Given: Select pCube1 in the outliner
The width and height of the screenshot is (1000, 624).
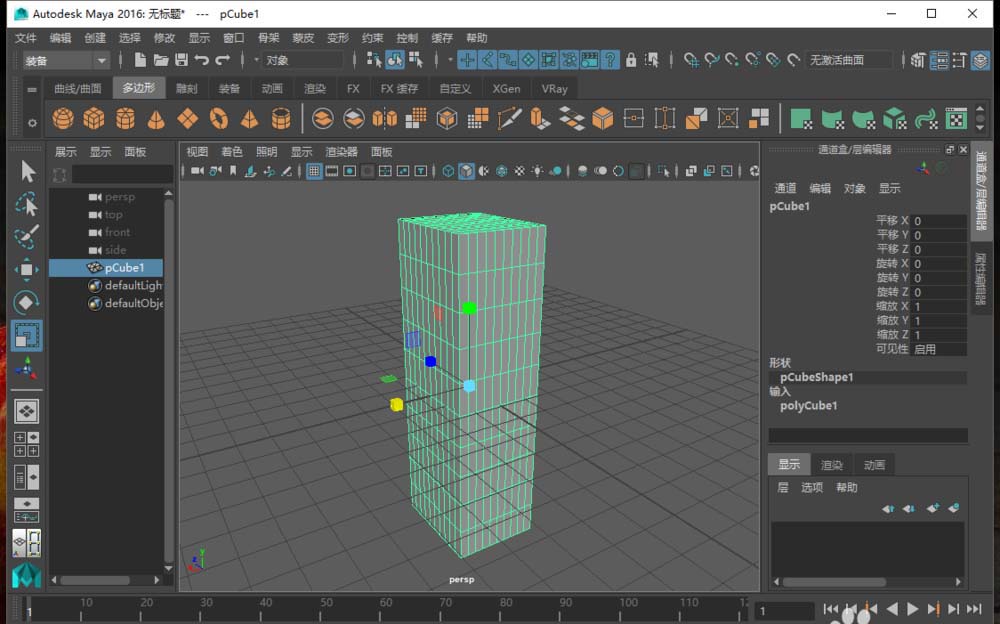Looking at the screenshot, I should point(124,268).
